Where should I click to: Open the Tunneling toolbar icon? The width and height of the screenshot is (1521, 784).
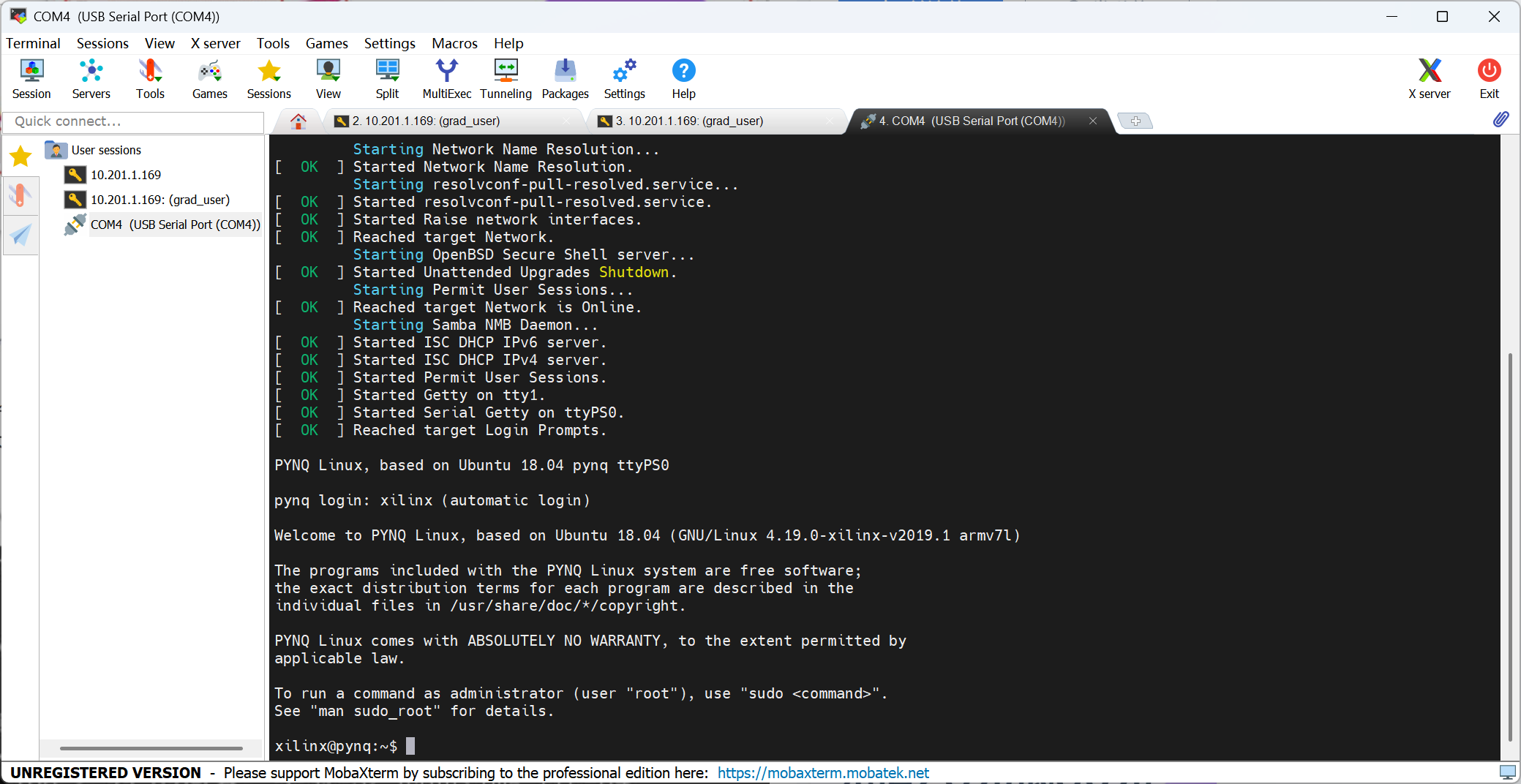(506, 79)
